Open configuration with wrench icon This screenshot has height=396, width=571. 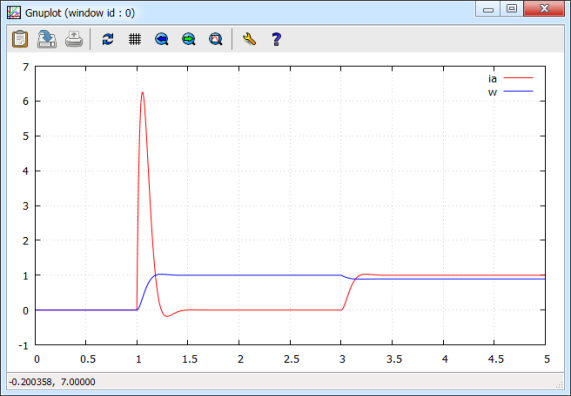[x=249, y=39]
